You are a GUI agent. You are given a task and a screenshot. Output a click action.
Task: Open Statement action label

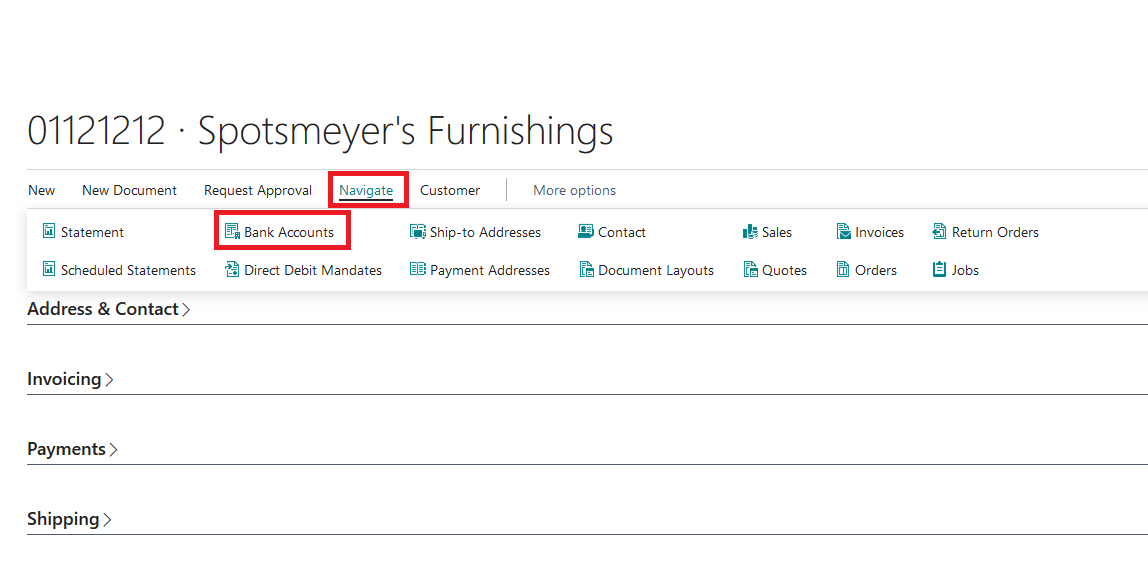click(x=92, y=232)
